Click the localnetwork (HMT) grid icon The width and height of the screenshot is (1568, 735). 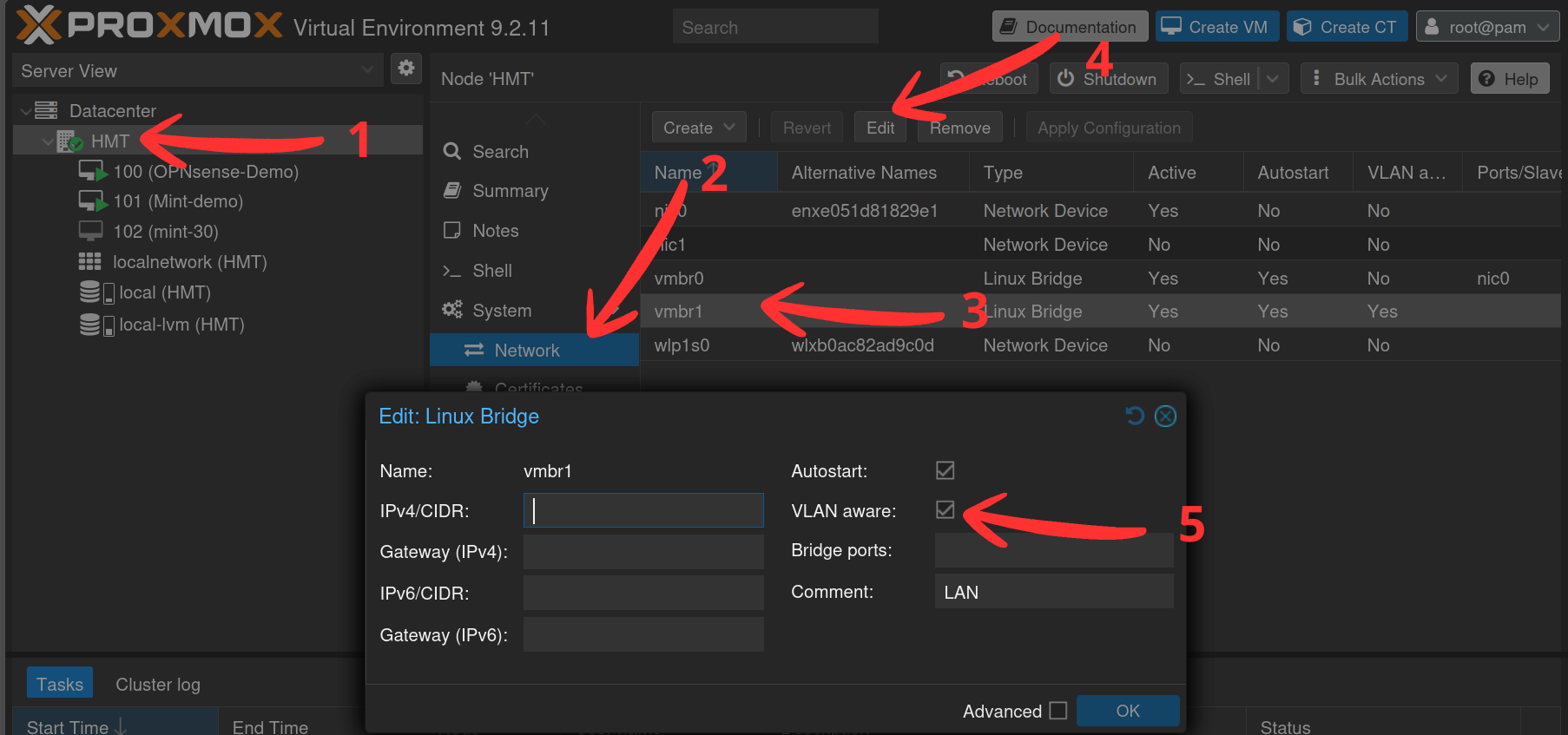[x=89, y=261]
